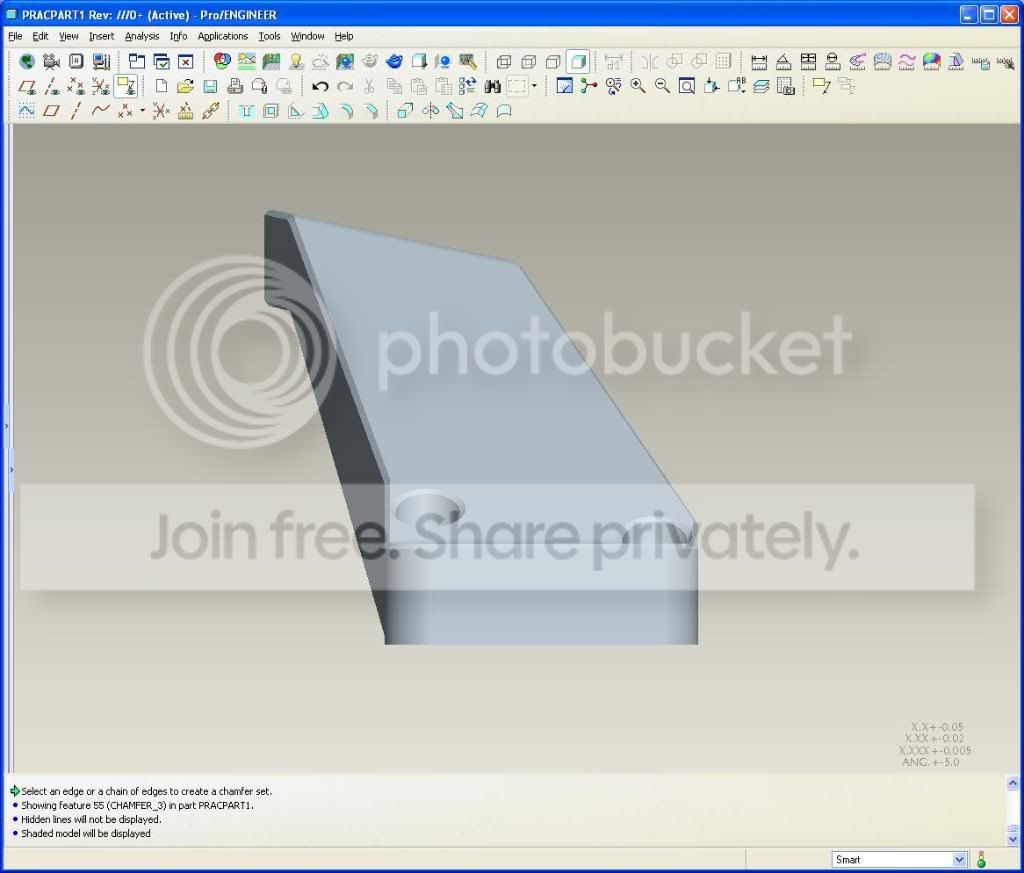Open the Saved view list

point(737,86)
